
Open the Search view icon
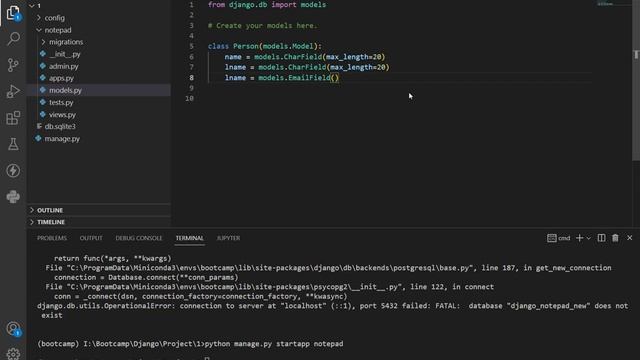coord(13,39)
